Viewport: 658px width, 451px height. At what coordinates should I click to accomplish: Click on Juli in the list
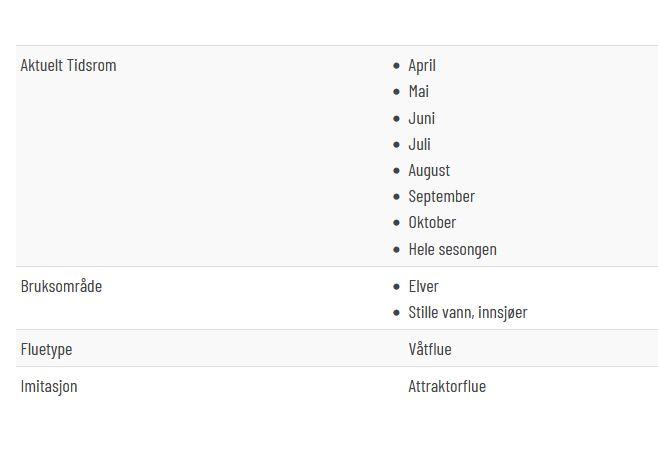[x=419, y=144]
